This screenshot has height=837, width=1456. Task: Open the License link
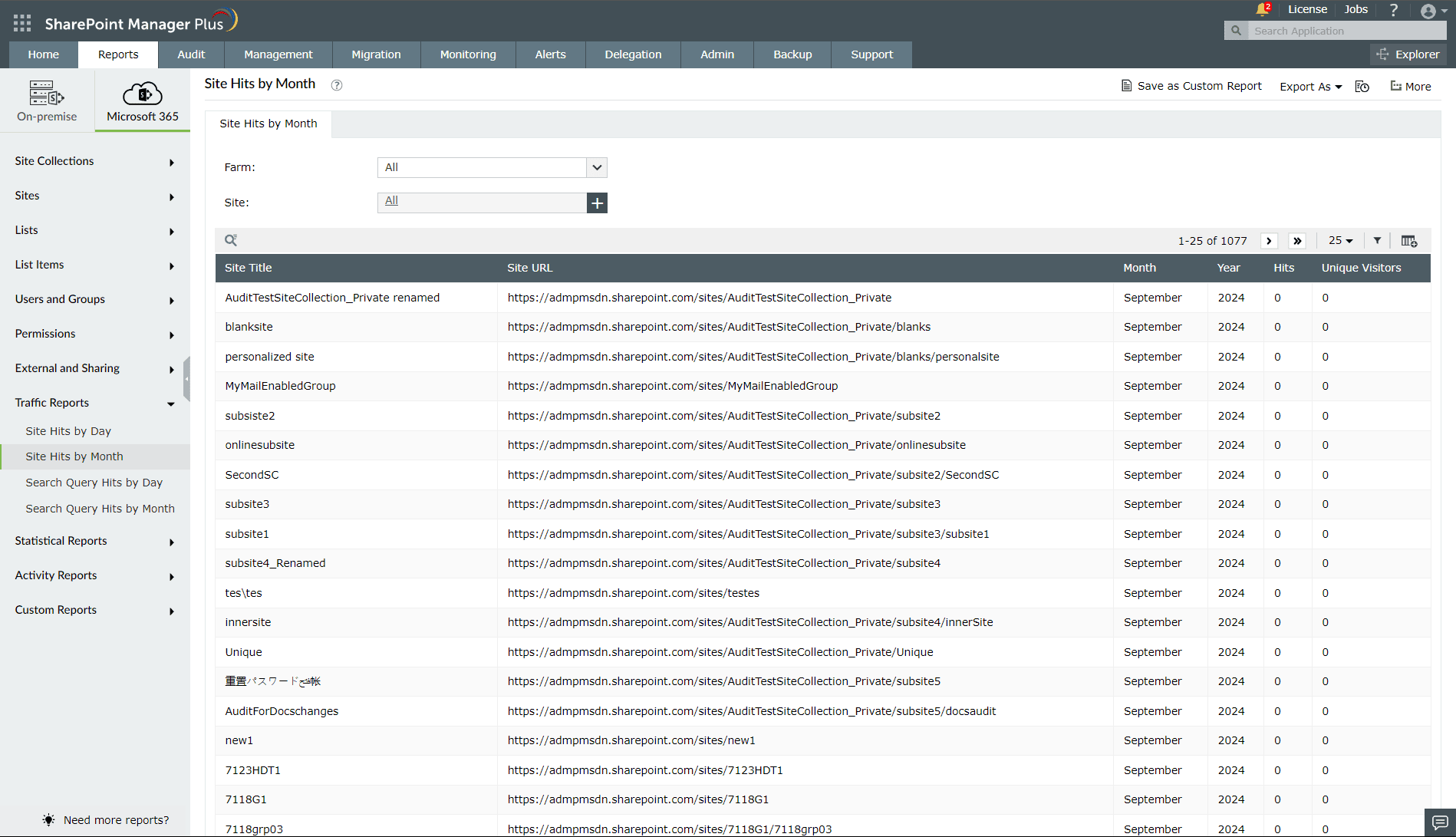(x=1307, y=9)
